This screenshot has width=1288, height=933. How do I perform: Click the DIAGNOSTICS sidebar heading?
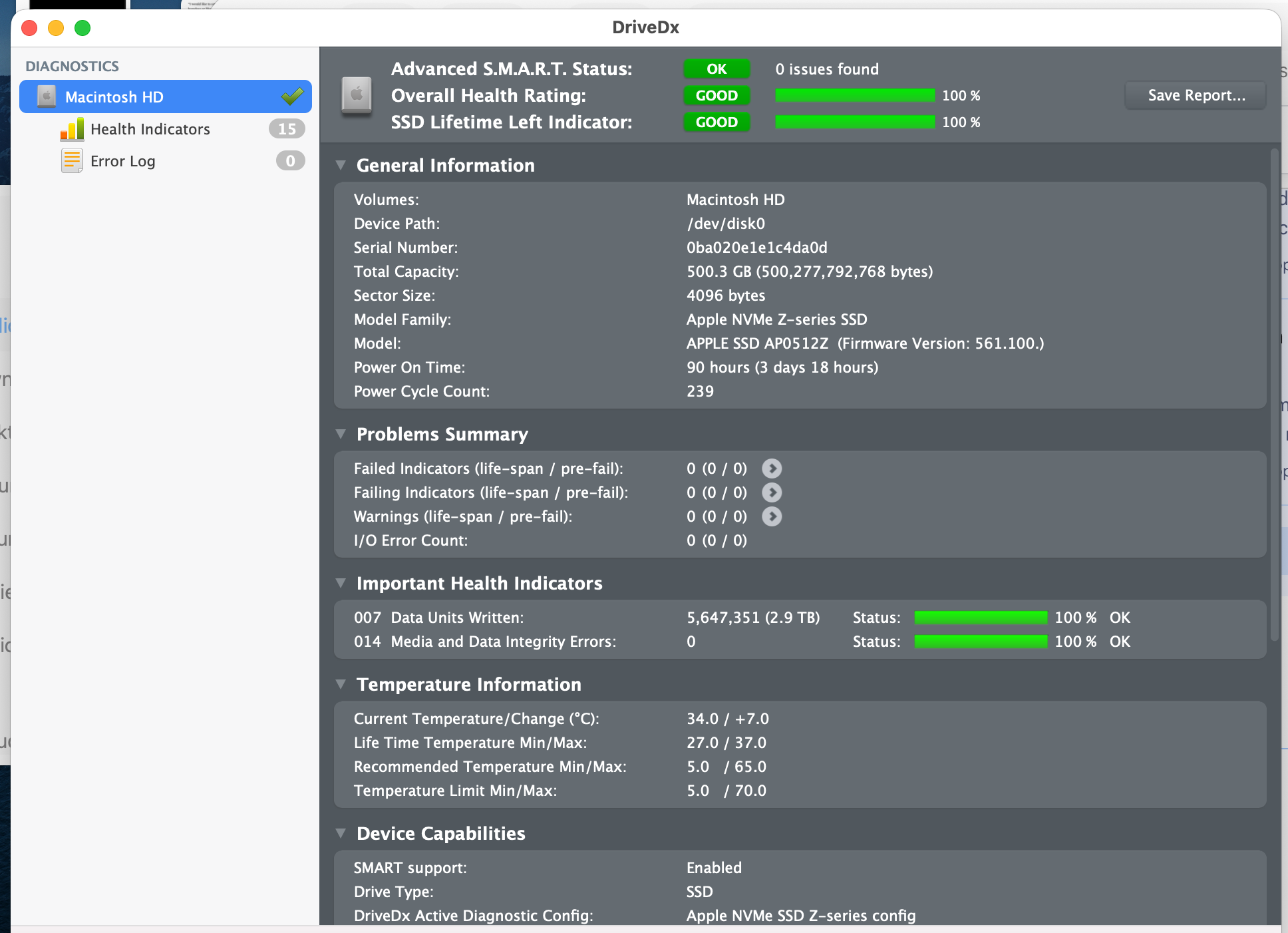pyautogui.click(x=72, y=67)
